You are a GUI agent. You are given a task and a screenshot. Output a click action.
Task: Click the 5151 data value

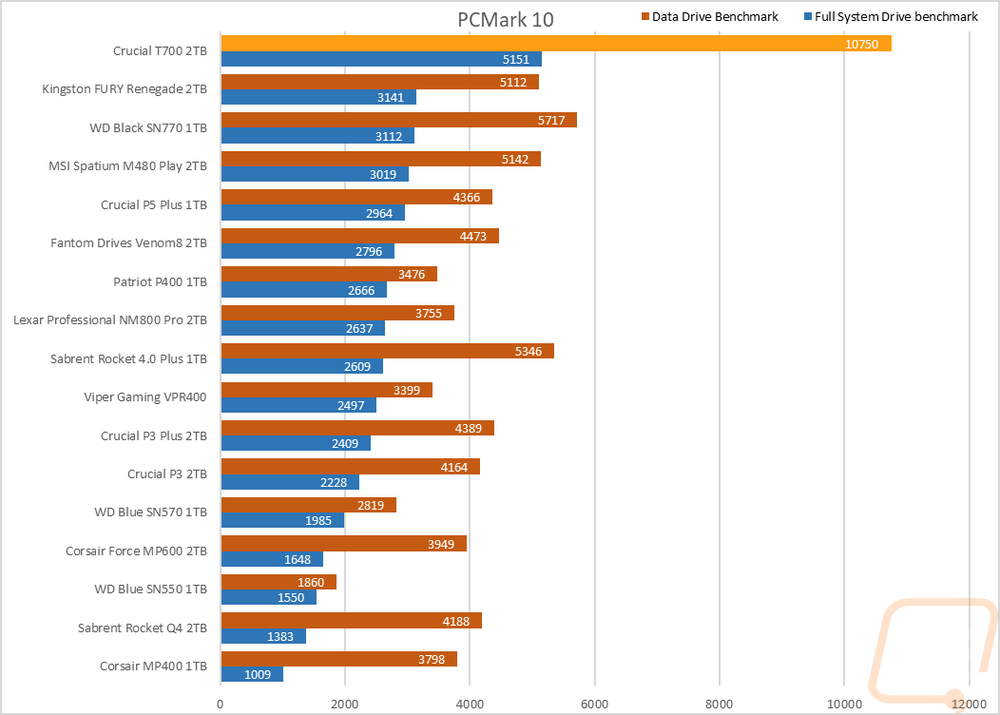tap(516, 59)
